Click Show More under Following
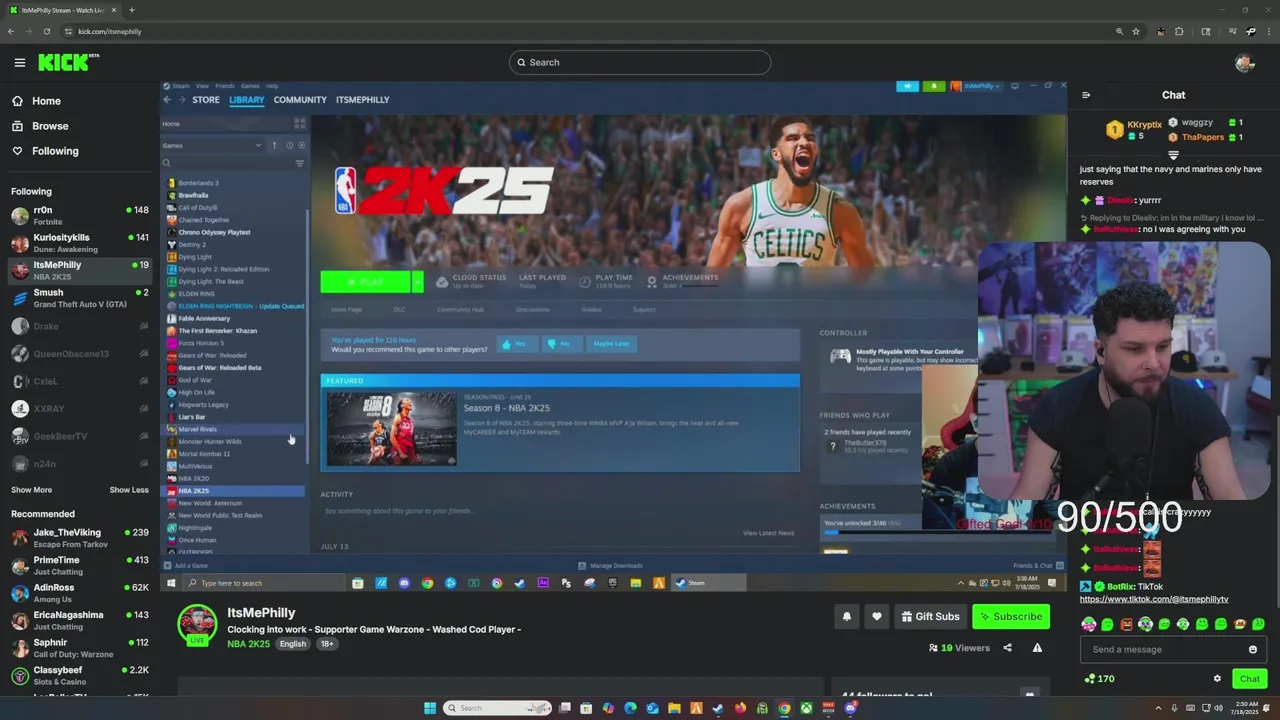 pyautogui.click(x=31, y=490)
